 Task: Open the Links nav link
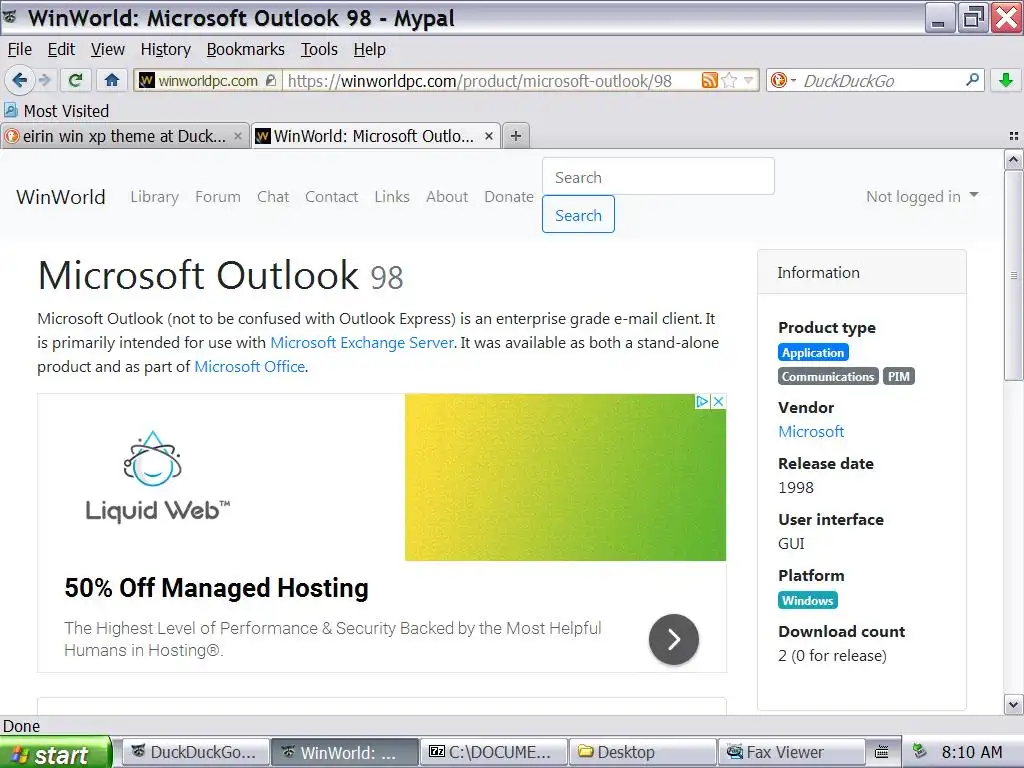(x=392, y=197)
